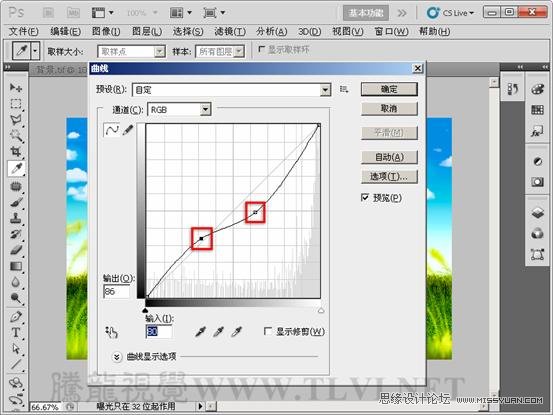Enable 显示修剪 (Show Clipping) checkbox

click(x=268, y=331)
